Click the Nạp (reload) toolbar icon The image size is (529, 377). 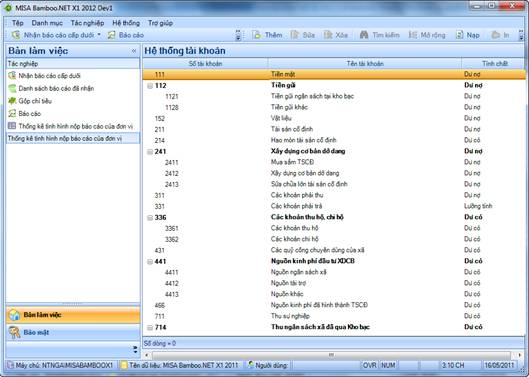pos(460,35)
